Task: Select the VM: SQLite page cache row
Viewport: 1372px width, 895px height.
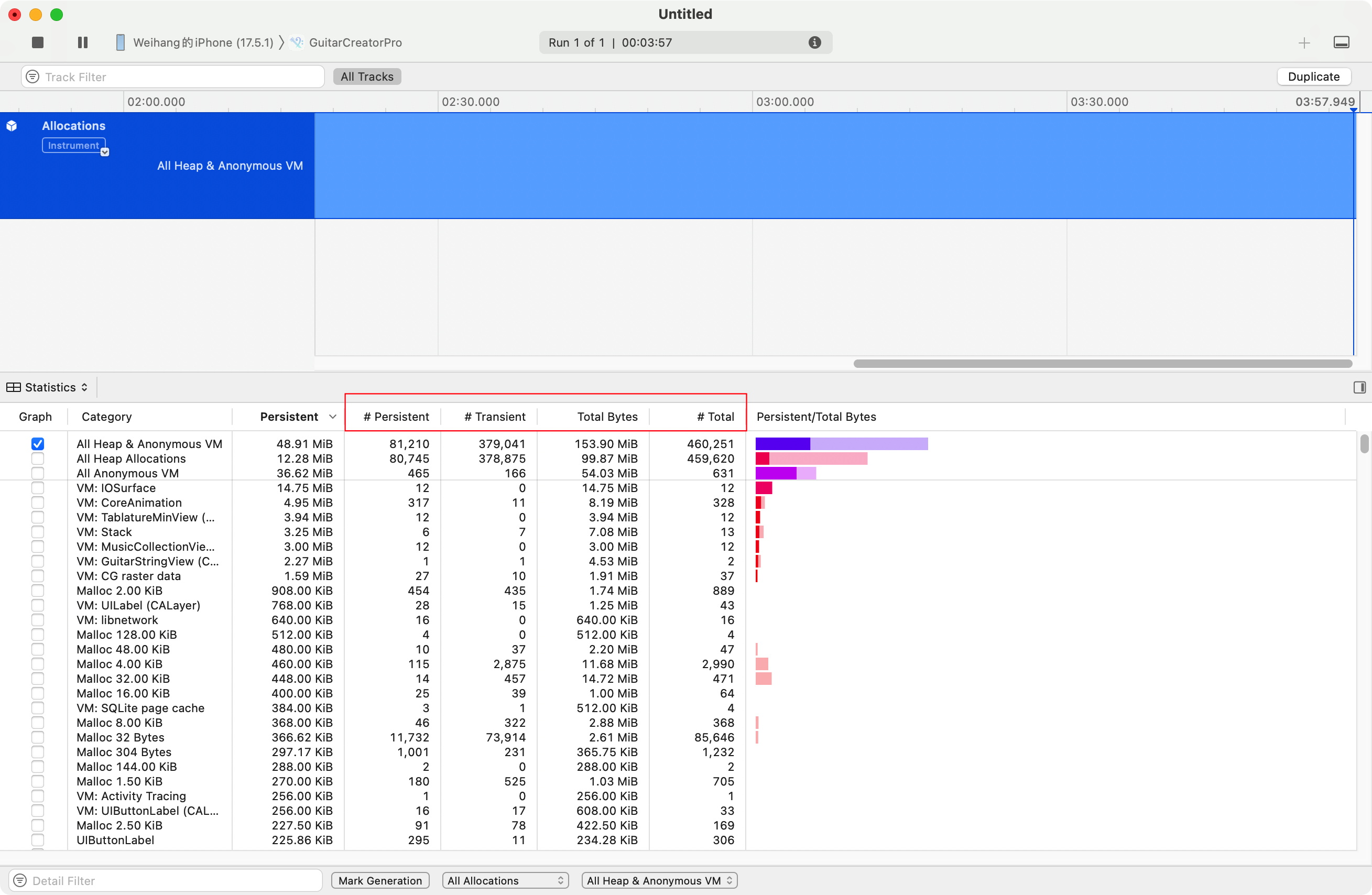Action: pos(677,708)
